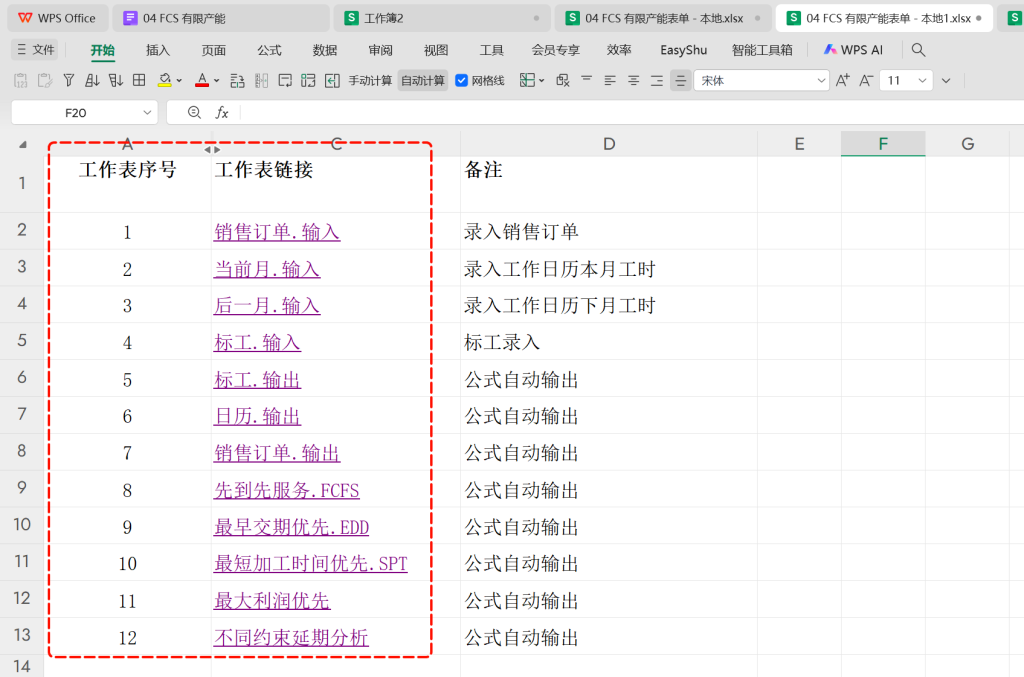Viewport: 1024px width, 677px height.
Task: Switch to 手动计算 manual calculation
Action: coord(370,80)
